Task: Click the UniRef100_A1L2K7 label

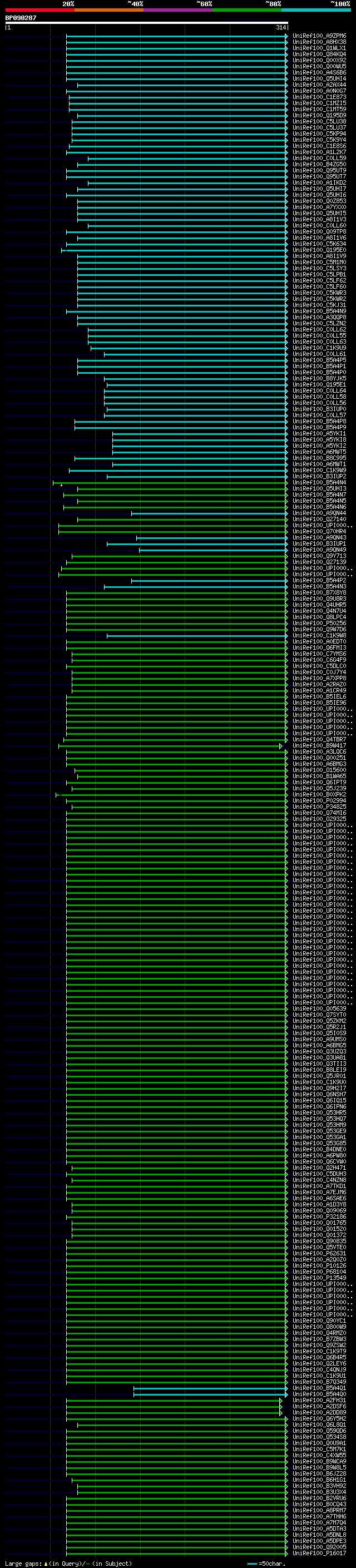Action: click(319, 152)
